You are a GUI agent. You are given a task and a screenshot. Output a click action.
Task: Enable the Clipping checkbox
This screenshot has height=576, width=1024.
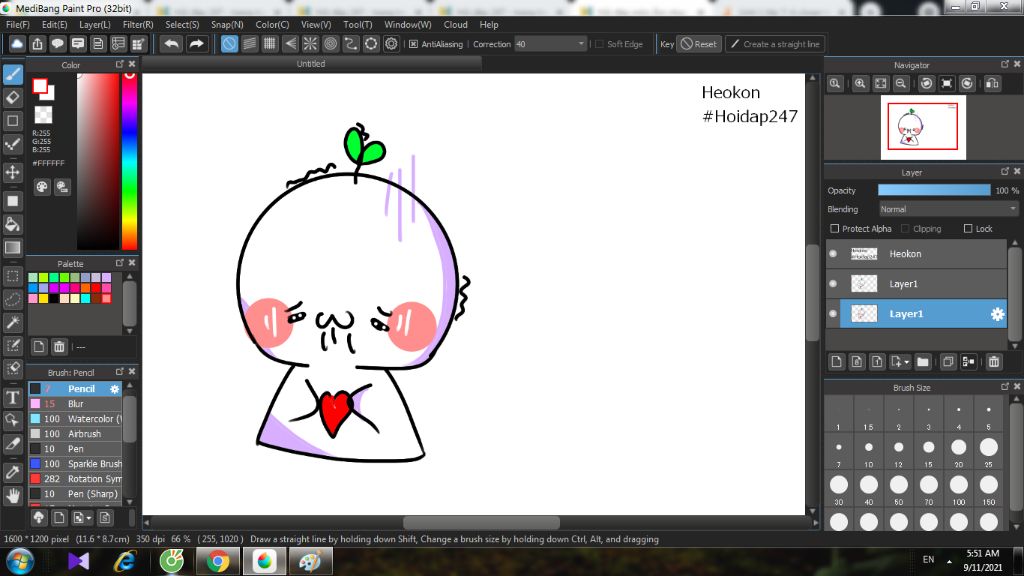point(905,229)
